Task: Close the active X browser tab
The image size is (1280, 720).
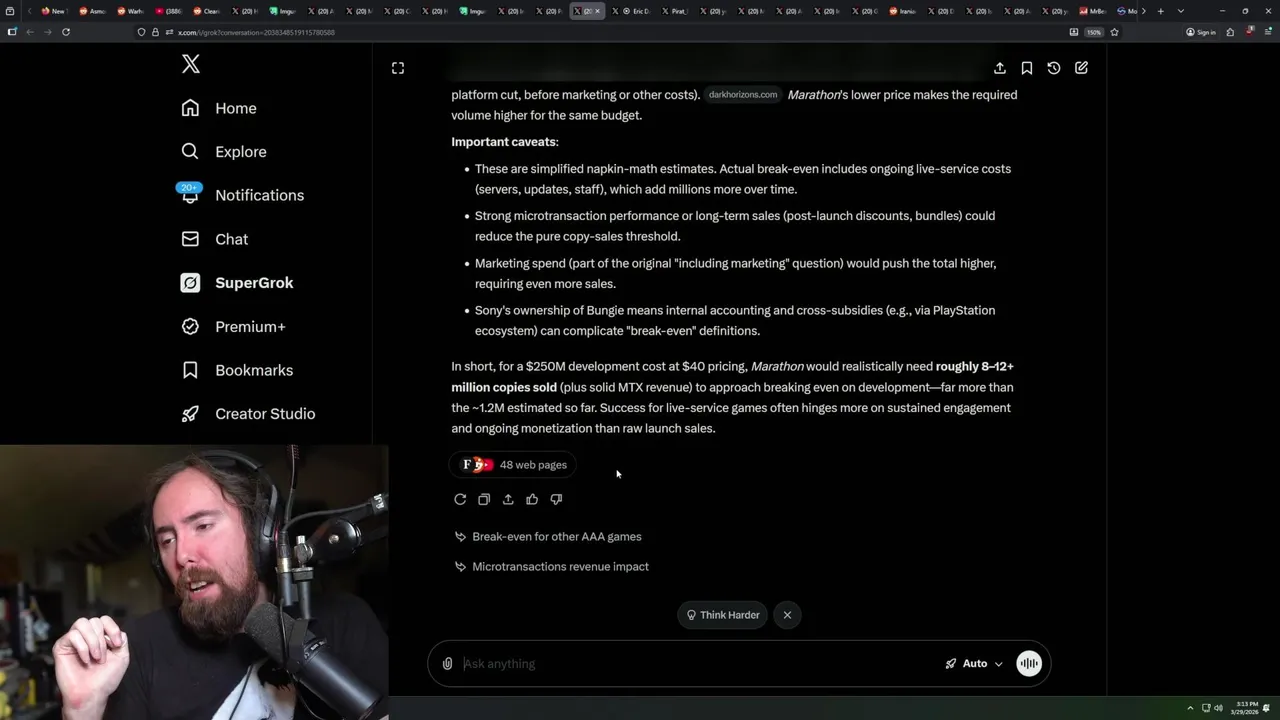Action: pyautogui.click(x=598, y=11)
